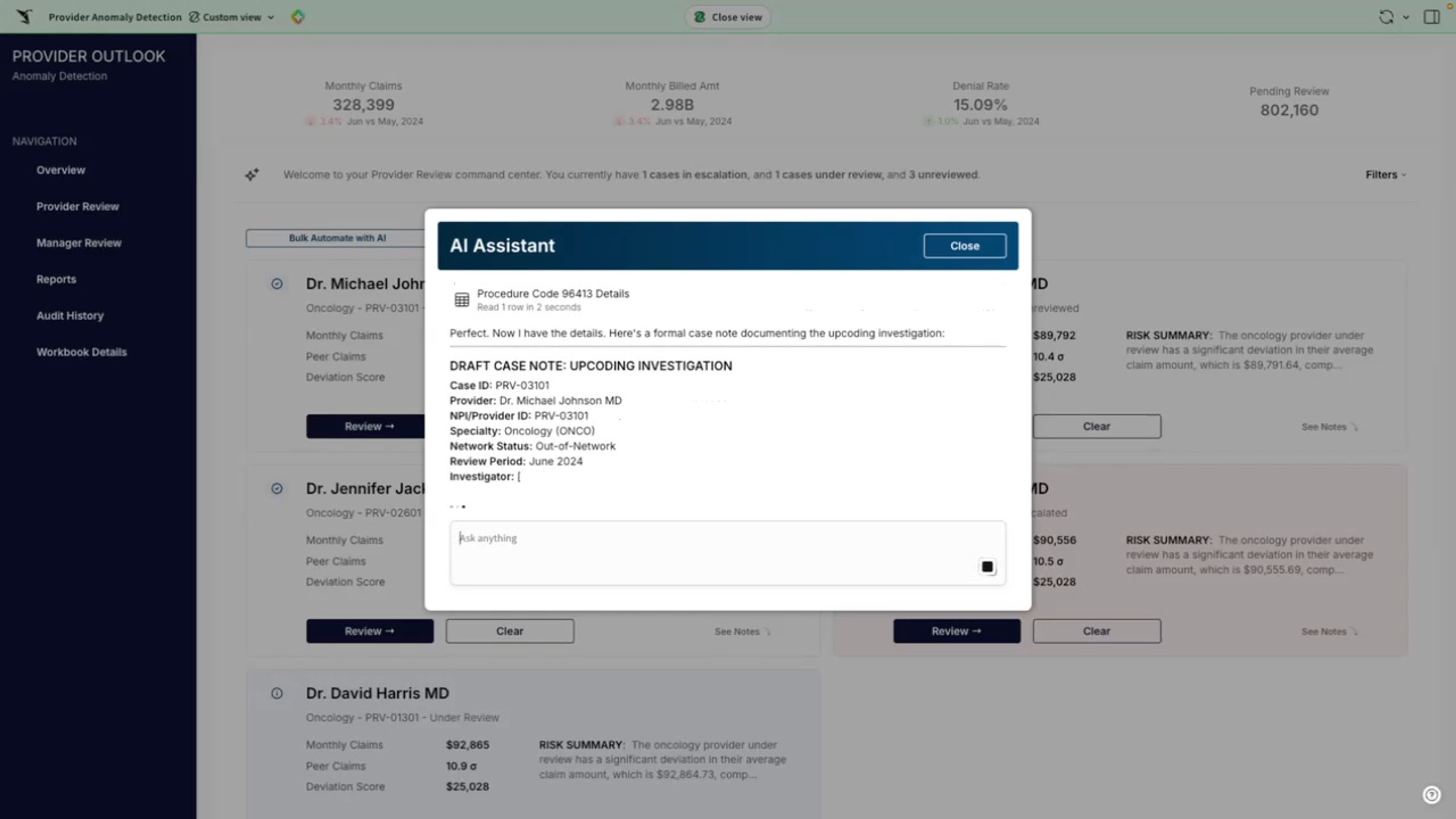Clear Dr. Jennifer Jackson's case
1456x819 pixels.
pos(509,631)
